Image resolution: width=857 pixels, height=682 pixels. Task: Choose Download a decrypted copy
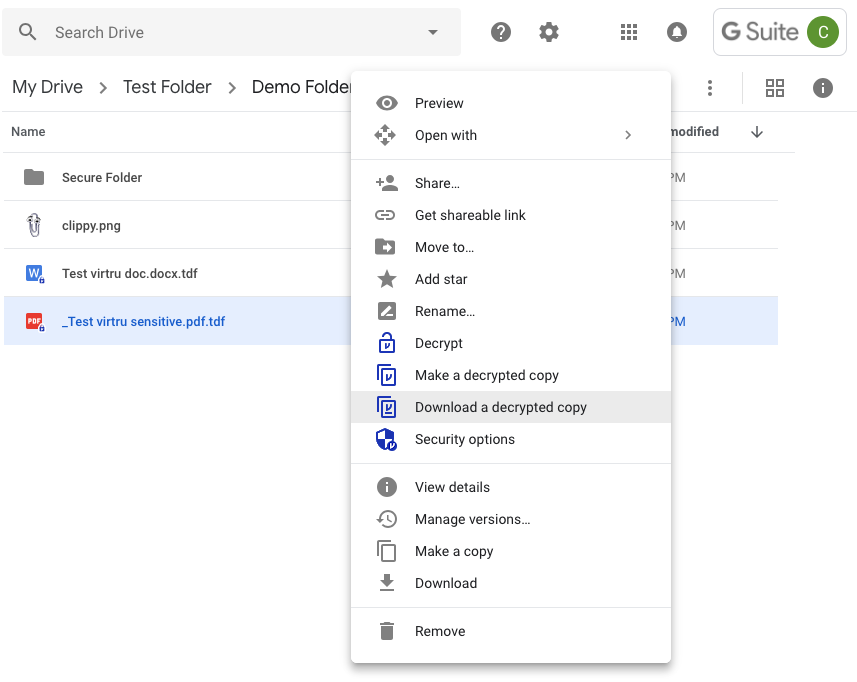510,407
